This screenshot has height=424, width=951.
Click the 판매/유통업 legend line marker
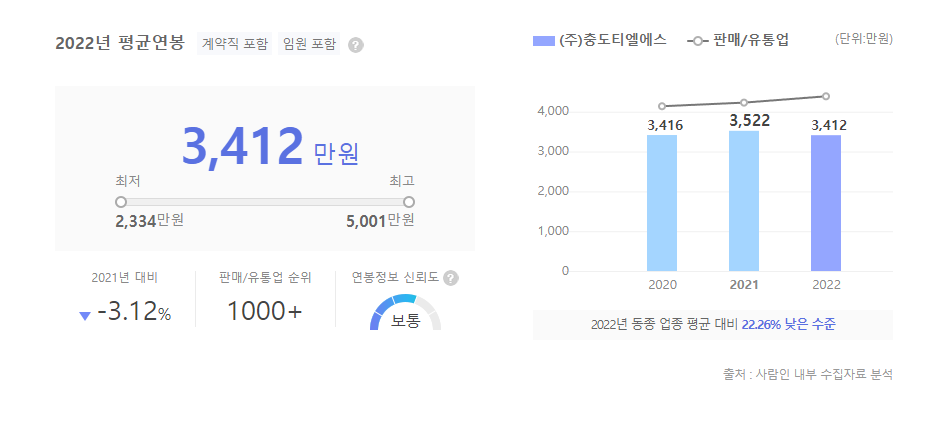click(697, 41)
